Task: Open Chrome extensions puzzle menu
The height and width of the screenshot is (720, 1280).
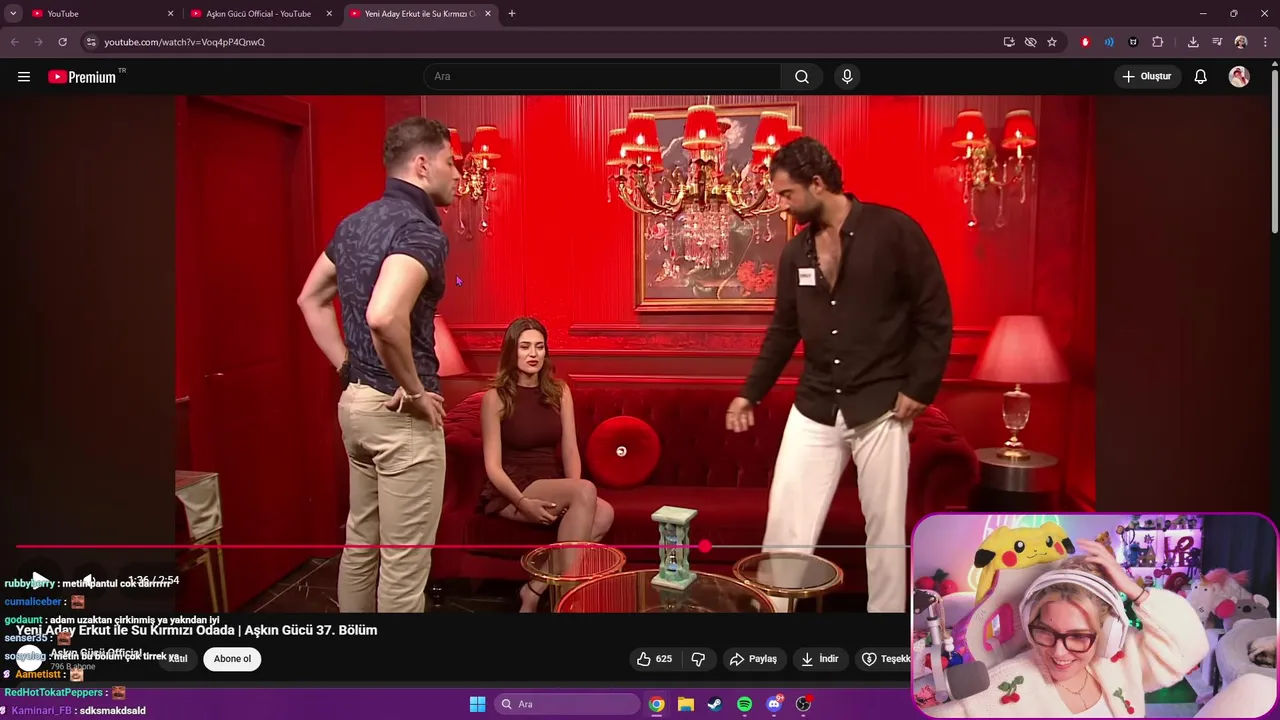Action: (1158, 42)
